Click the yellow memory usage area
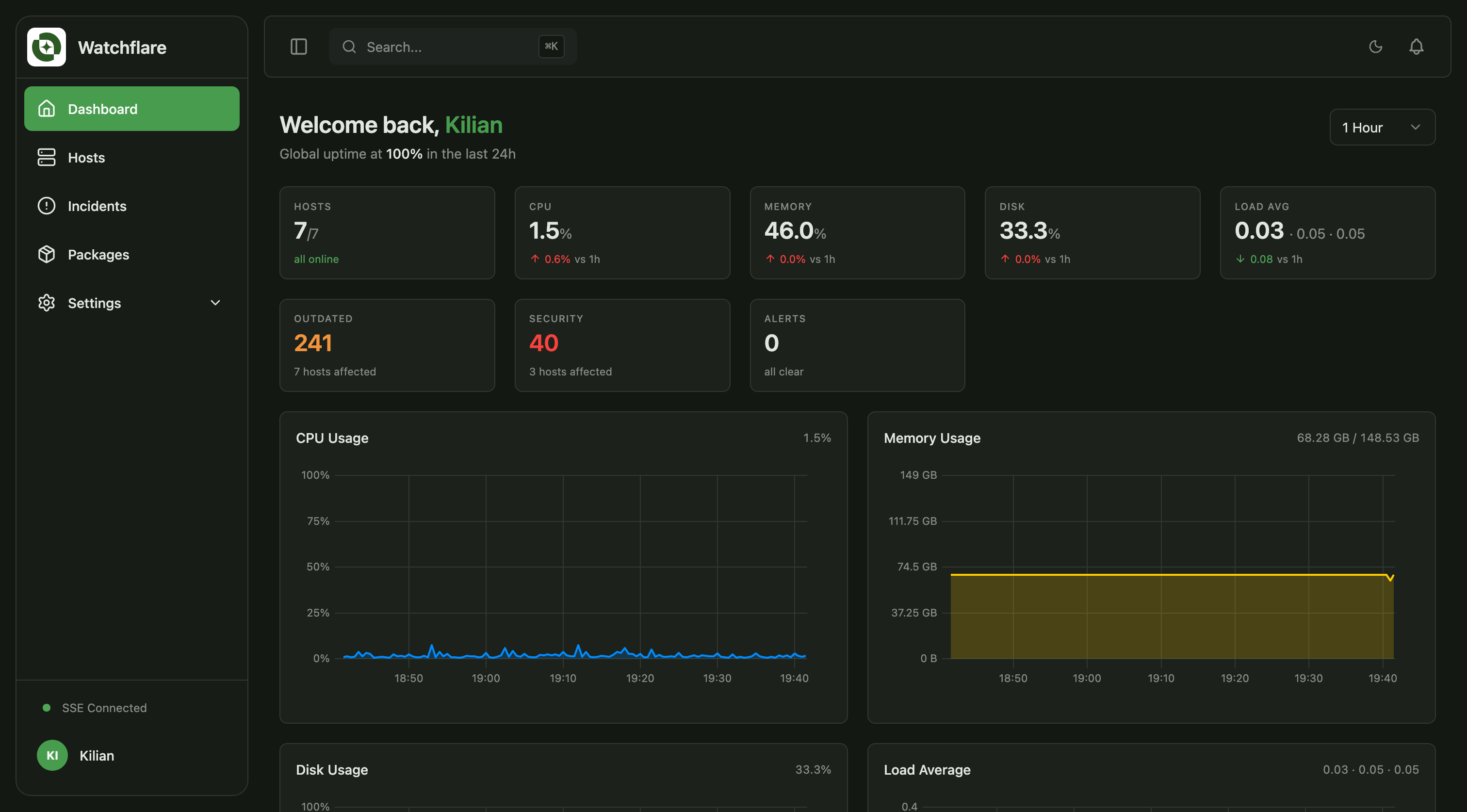Viewport: 1467px width, 812px height. pos(1172,616)
